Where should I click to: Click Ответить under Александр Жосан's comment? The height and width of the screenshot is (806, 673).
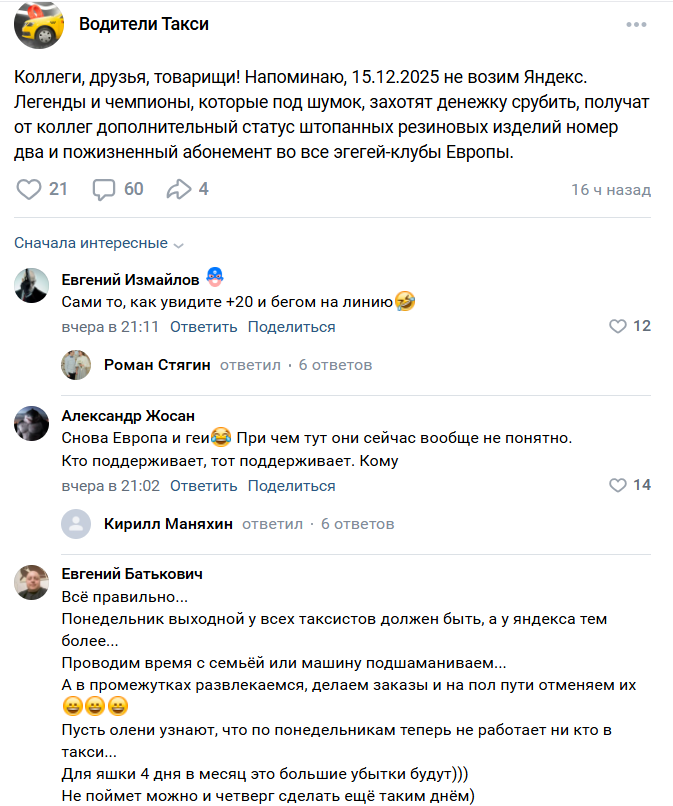pyautogui.click(x=203, y=486)
